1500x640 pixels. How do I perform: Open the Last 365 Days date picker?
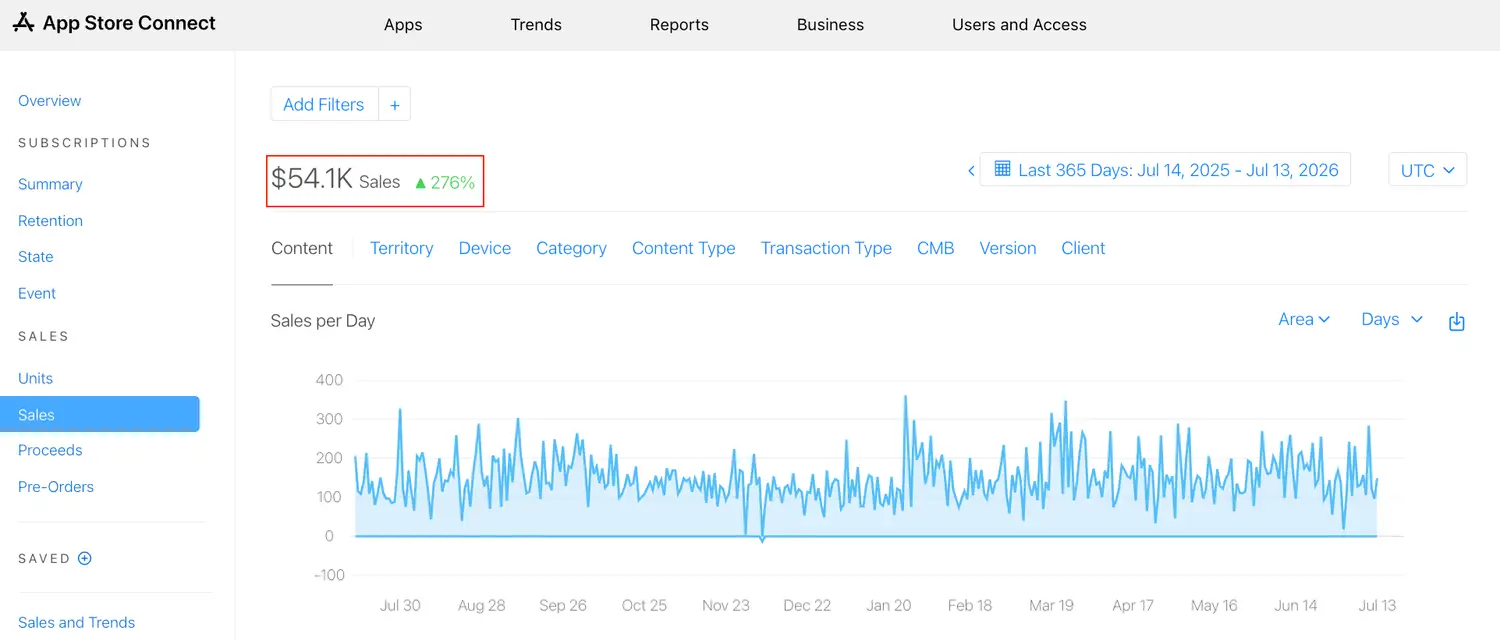(x=1165, y=170)
